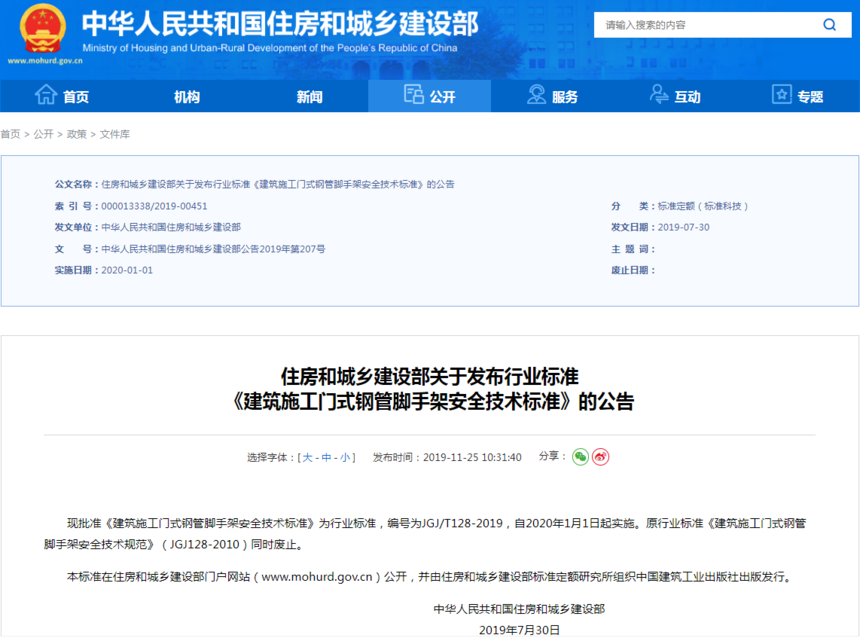Click 文件库 in the breadcrumb
860x638 pixels.
click(x=115, y=134)
